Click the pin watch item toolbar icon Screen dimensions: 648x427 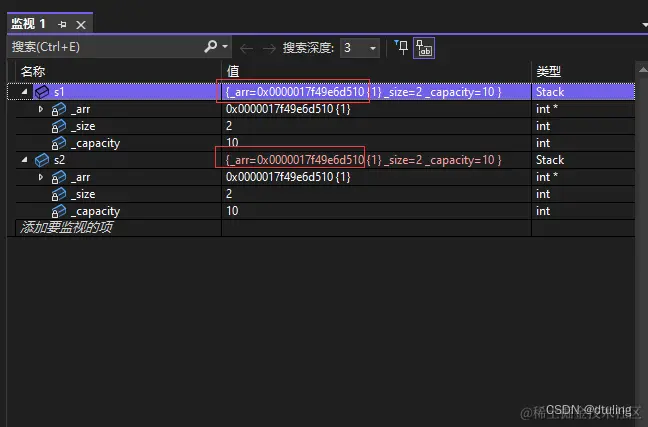(x=401, y=48)
